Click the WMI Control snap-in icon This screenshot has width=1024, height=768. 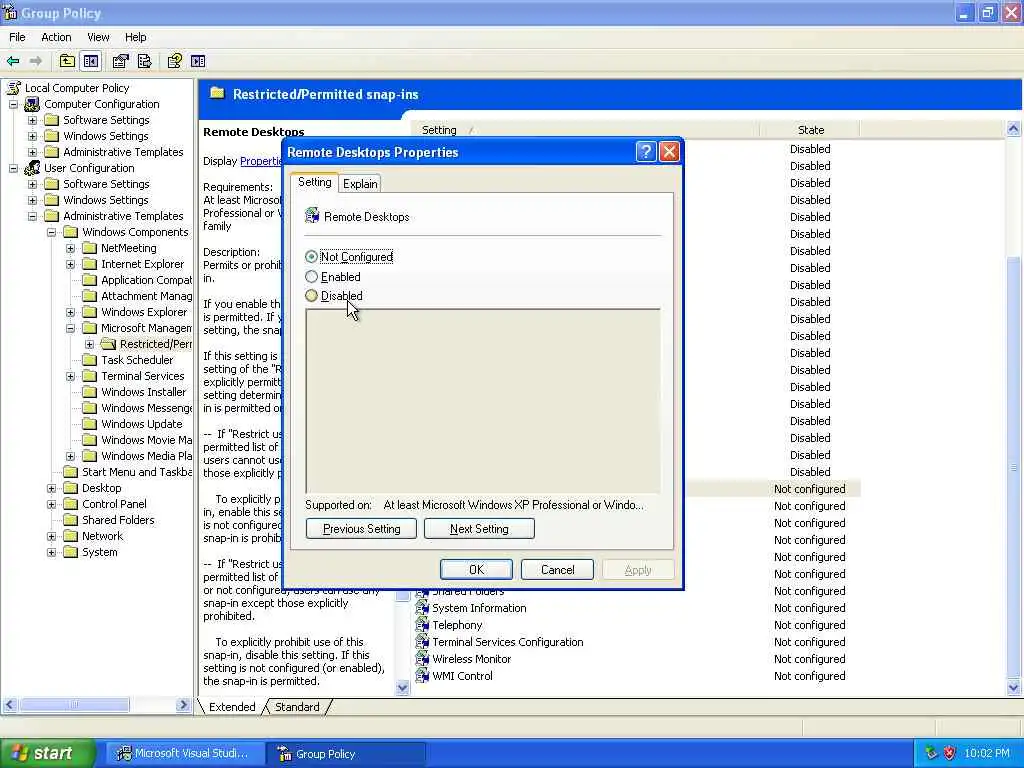tap(423, 676)
